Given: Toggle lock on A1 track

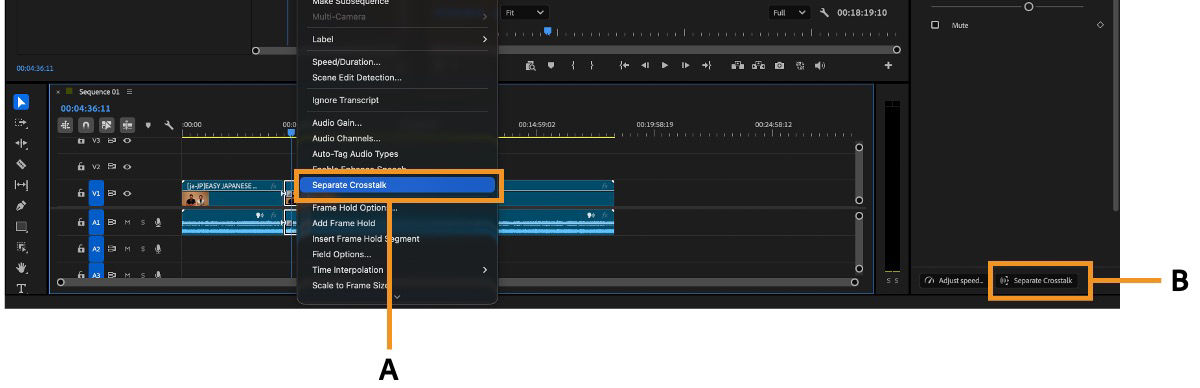Looking at the screenshot, I should tap(80, 223).
